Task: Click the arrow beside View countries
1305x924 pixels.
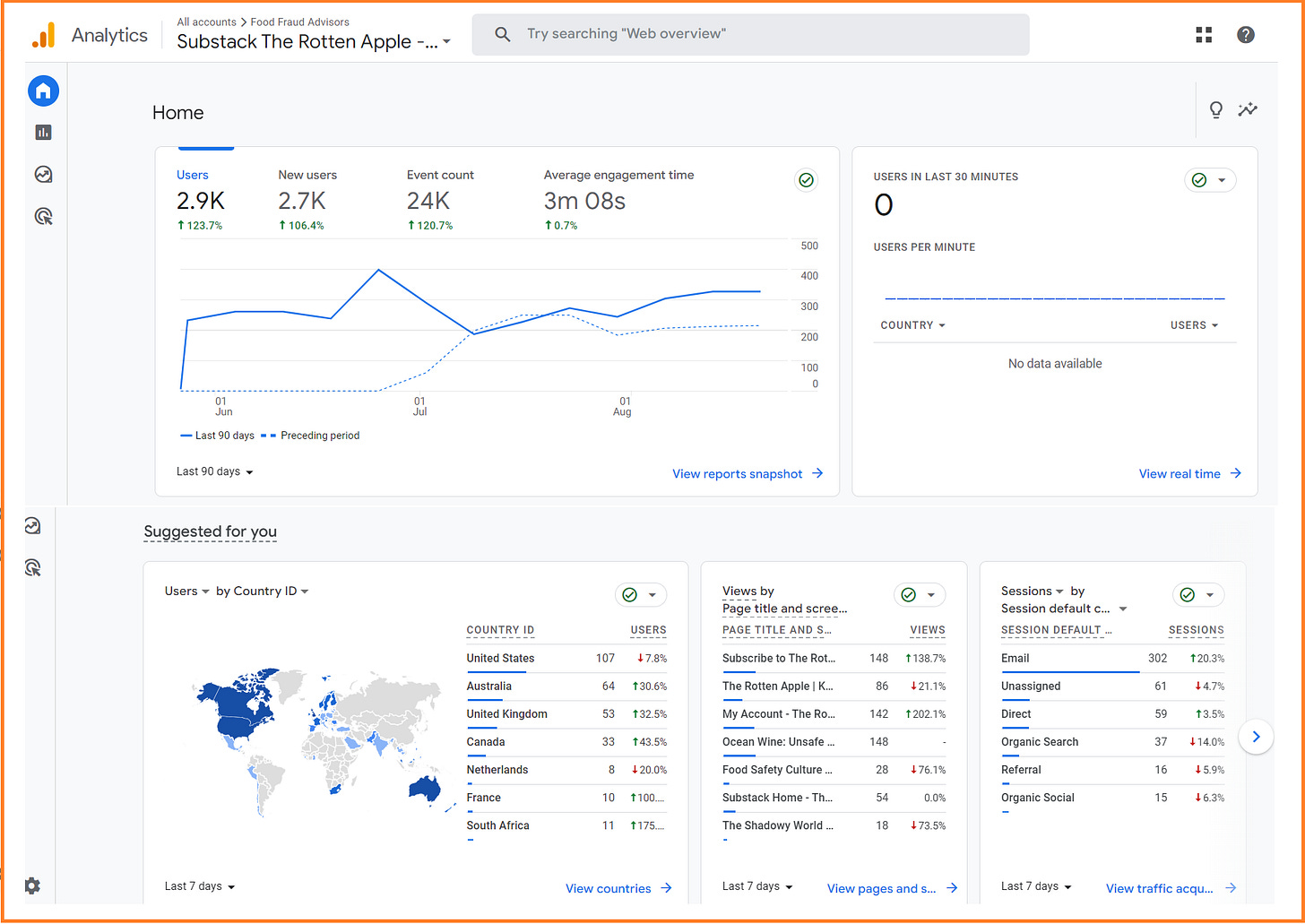Action: tap(666, 888)
